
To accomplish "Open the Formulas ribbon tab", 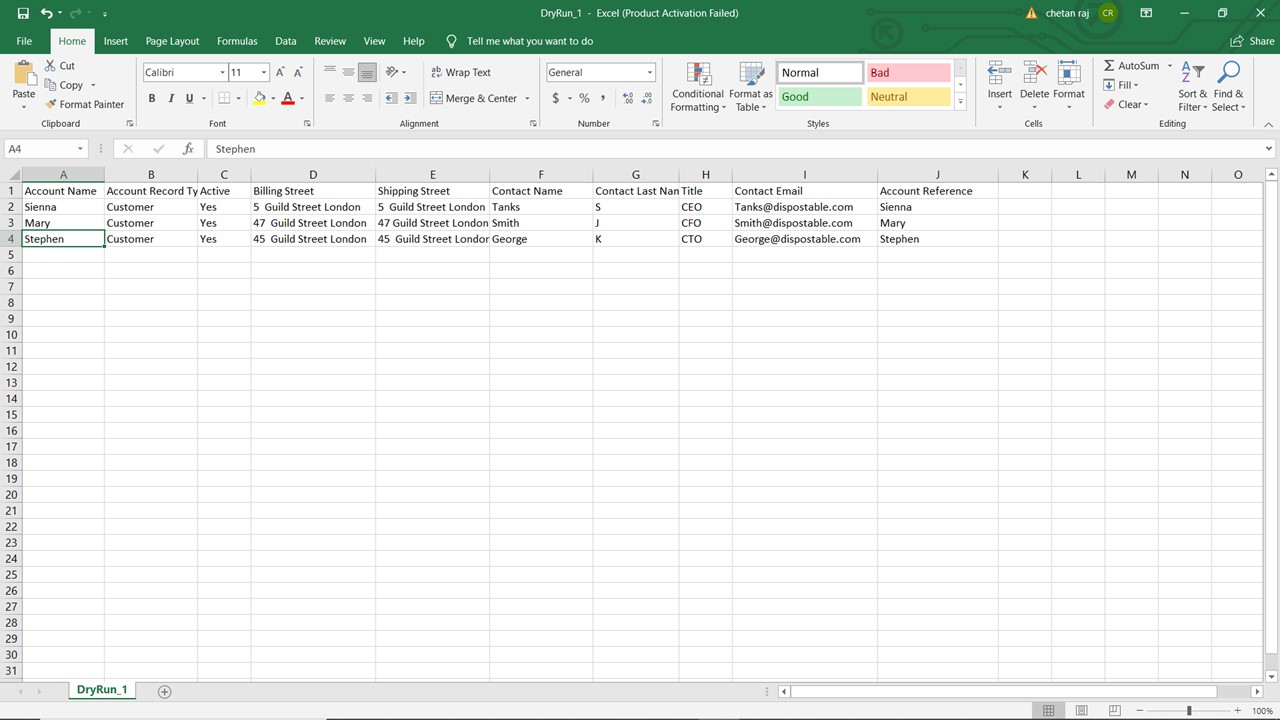I will 237,41.
